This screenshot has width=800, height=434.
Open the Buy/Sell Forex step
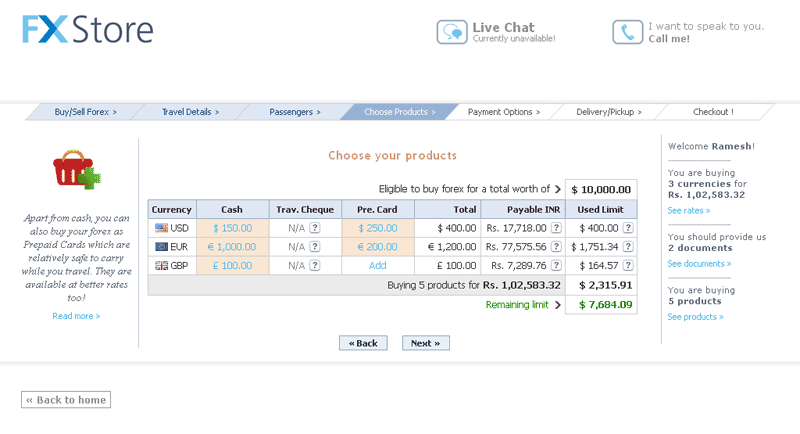(85, 112)
